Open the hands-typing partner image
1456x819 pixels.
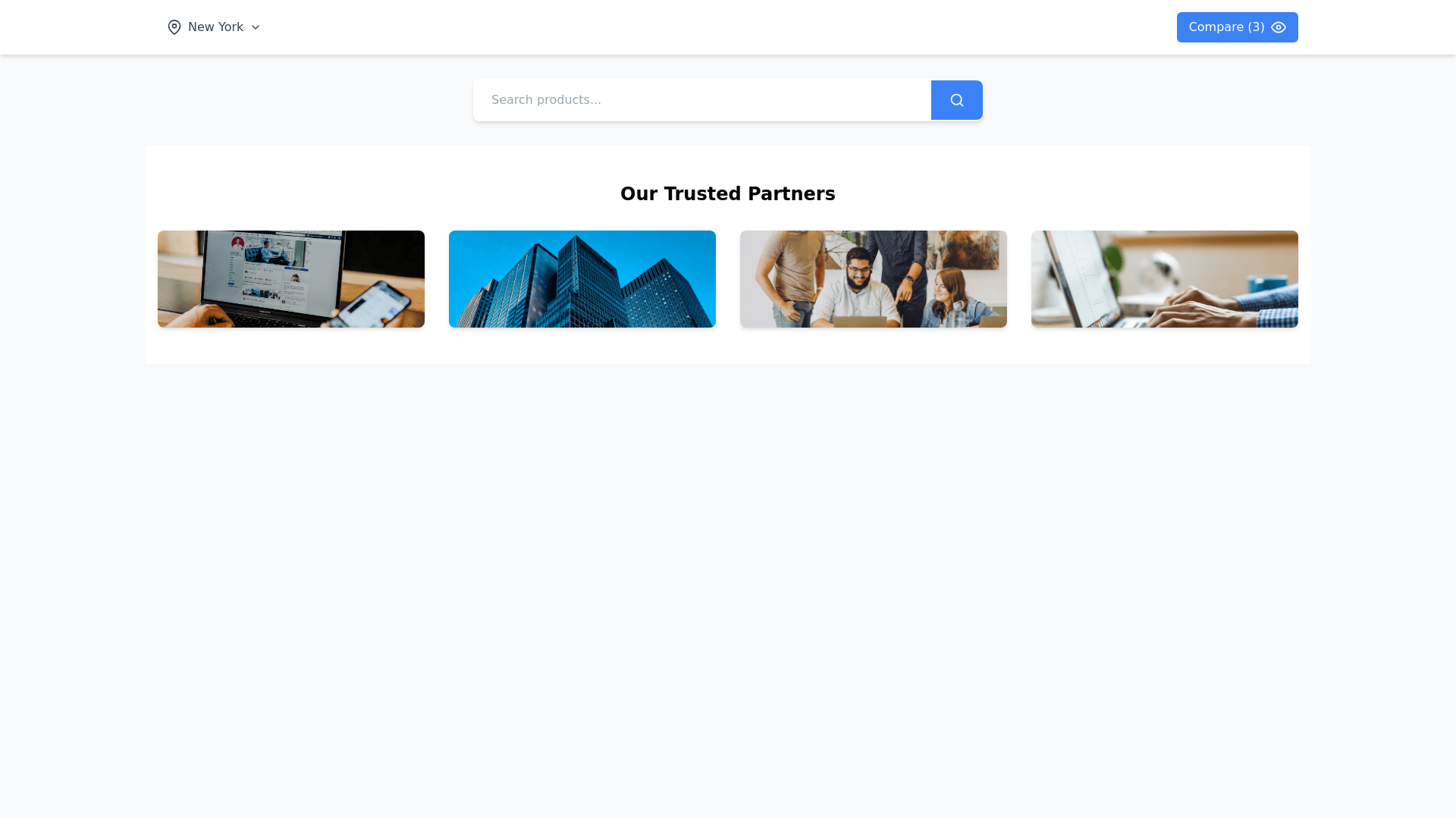pos(1165,279)
